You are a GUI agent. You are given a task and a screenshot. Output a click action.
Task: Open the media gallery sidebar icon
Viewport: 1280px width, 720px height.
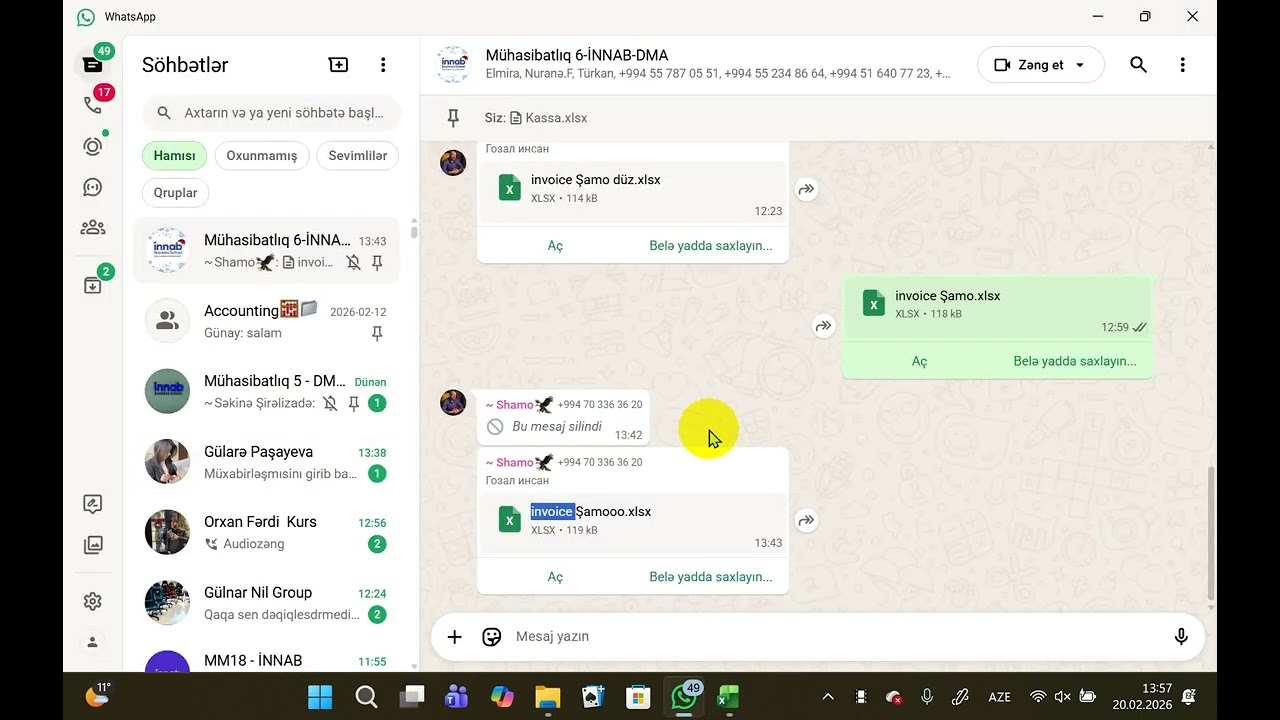93,545
